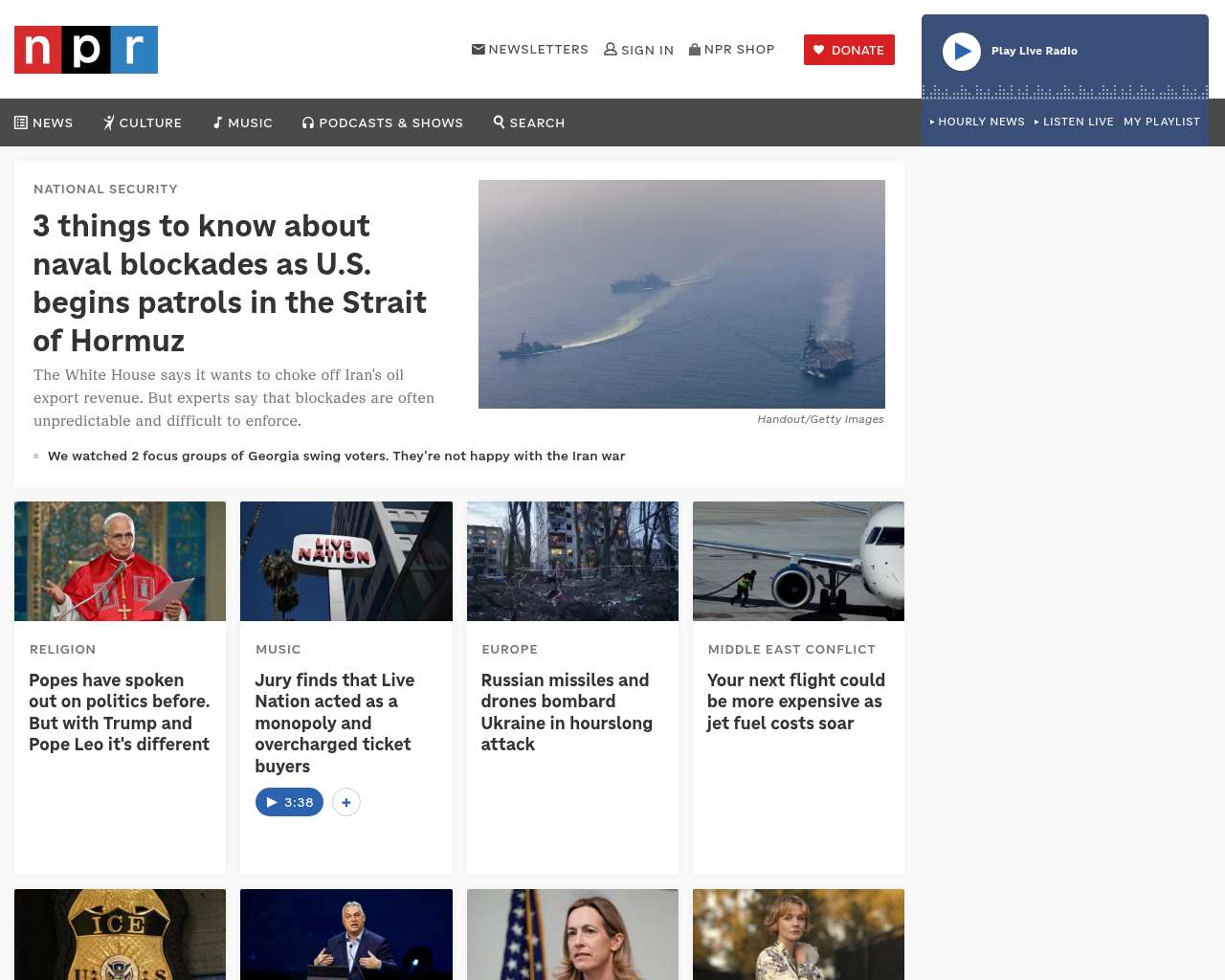1225x980 pixels.
Task: Read the Live Nation monopoly article
Action: (x=335, y=723)
